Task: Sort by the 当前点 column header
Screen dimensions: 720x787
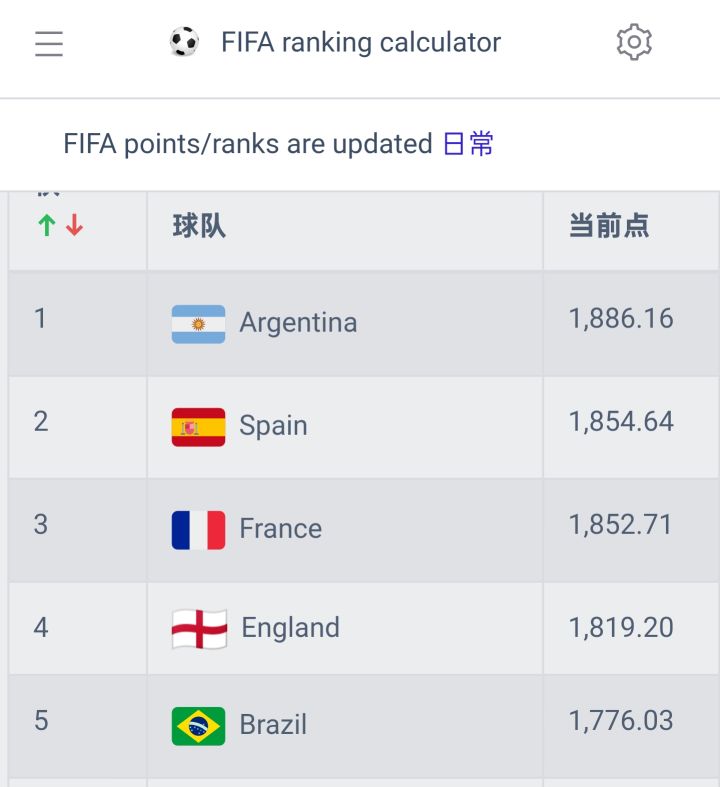Action: point(609,226)
